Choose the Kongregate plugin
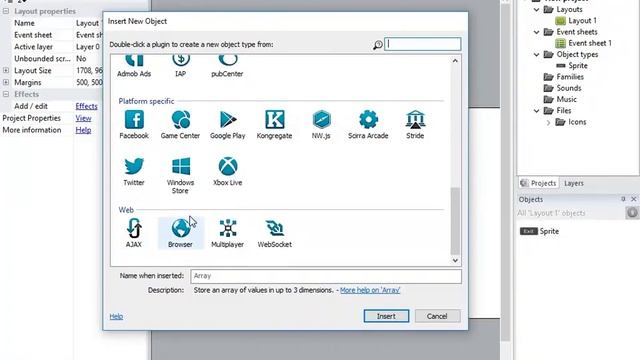 (274, 125)
